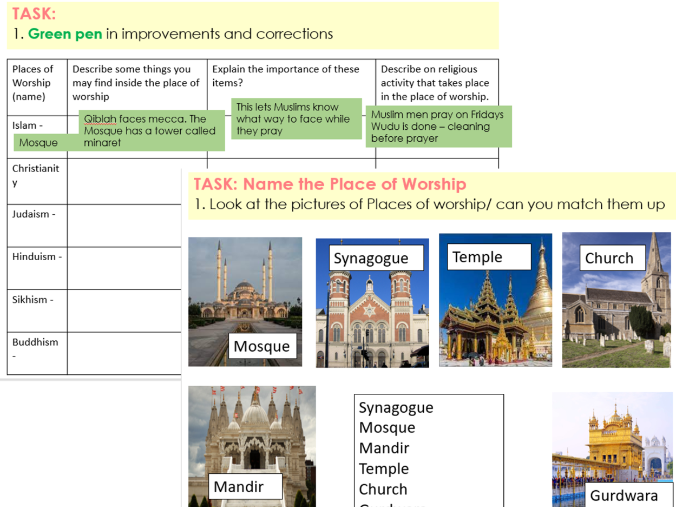Click 'Synagogue' in the word list box
Viewport: 676px width, 507px height.
(x=396, y=407)
